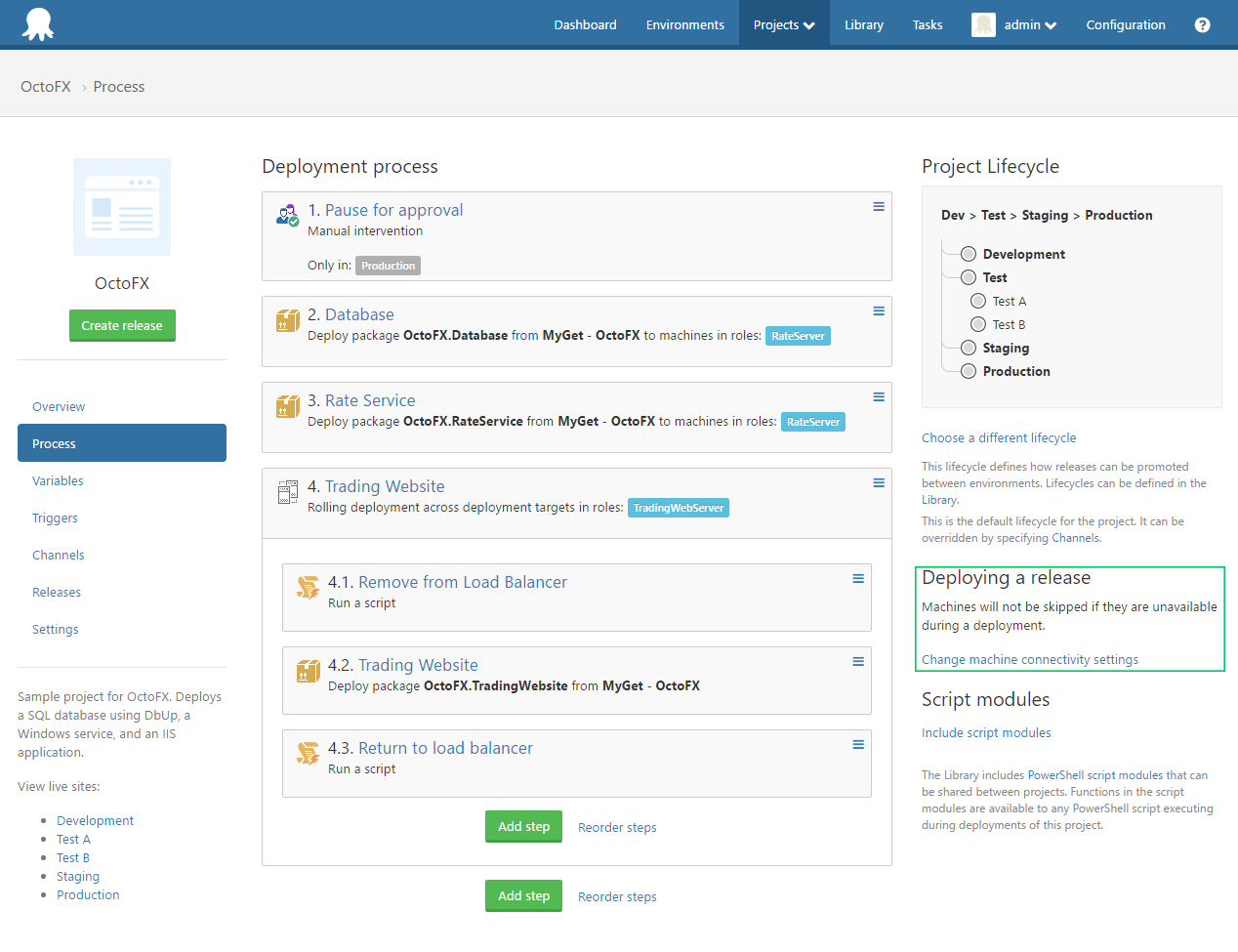Open the Projects dropdown menu
The width and height of the screenshot is (1238, 952).
783,23
